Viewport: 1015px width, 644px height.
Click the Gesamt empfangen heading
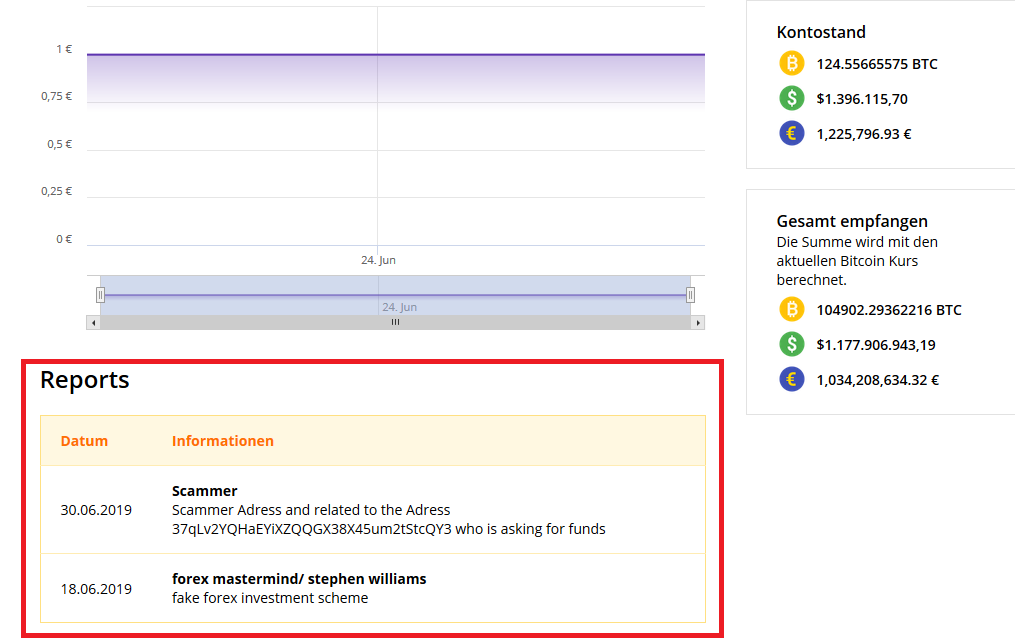[852, 221]
